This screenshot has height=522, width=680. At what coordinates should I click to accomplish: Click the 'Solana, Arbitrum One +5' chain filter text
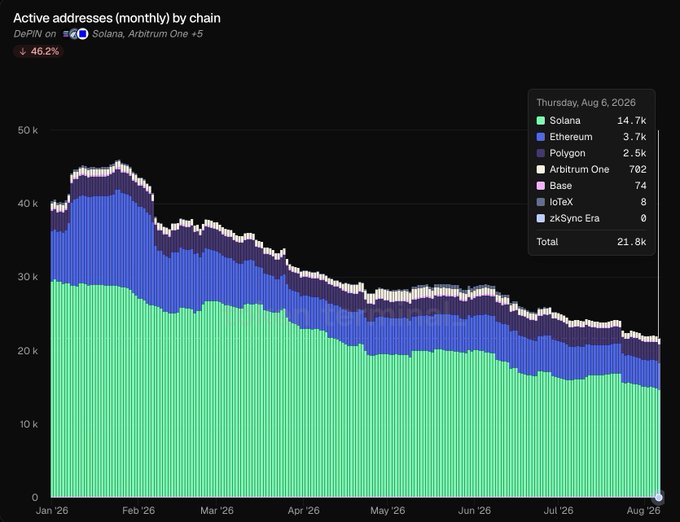tap(147, 34)
